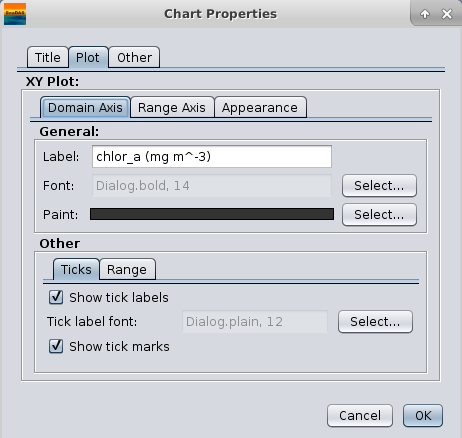Confirm changes with the OK button

[423, 416]
